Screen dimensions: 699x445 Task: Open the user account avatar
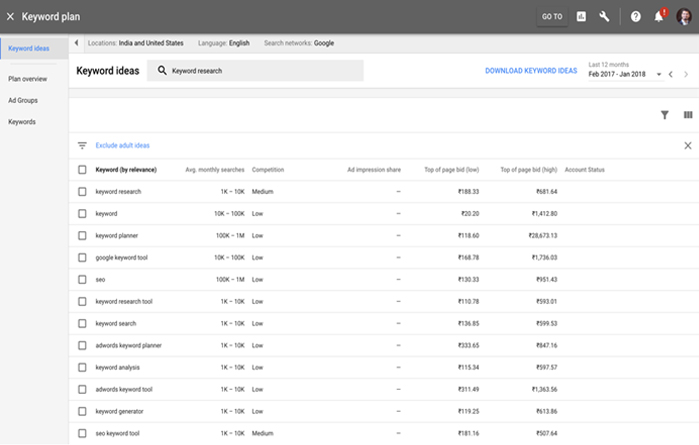[x=684, y=17]
